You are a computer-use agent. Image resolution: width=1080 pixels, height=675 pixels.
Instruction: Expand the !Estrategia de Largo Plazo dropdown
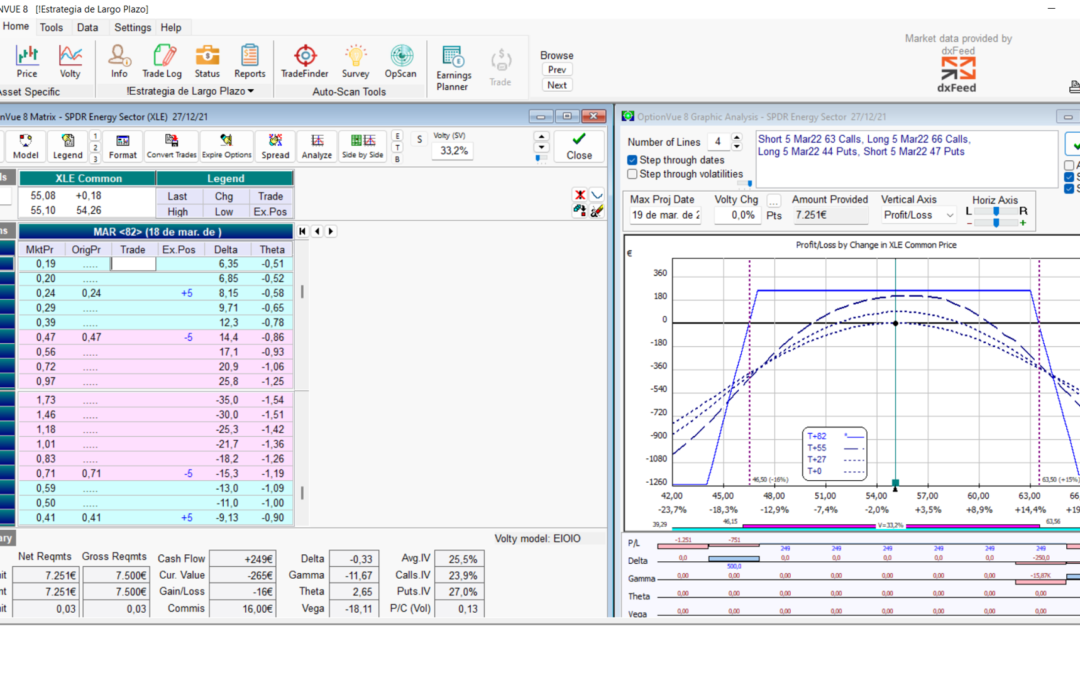pos(190,91)
